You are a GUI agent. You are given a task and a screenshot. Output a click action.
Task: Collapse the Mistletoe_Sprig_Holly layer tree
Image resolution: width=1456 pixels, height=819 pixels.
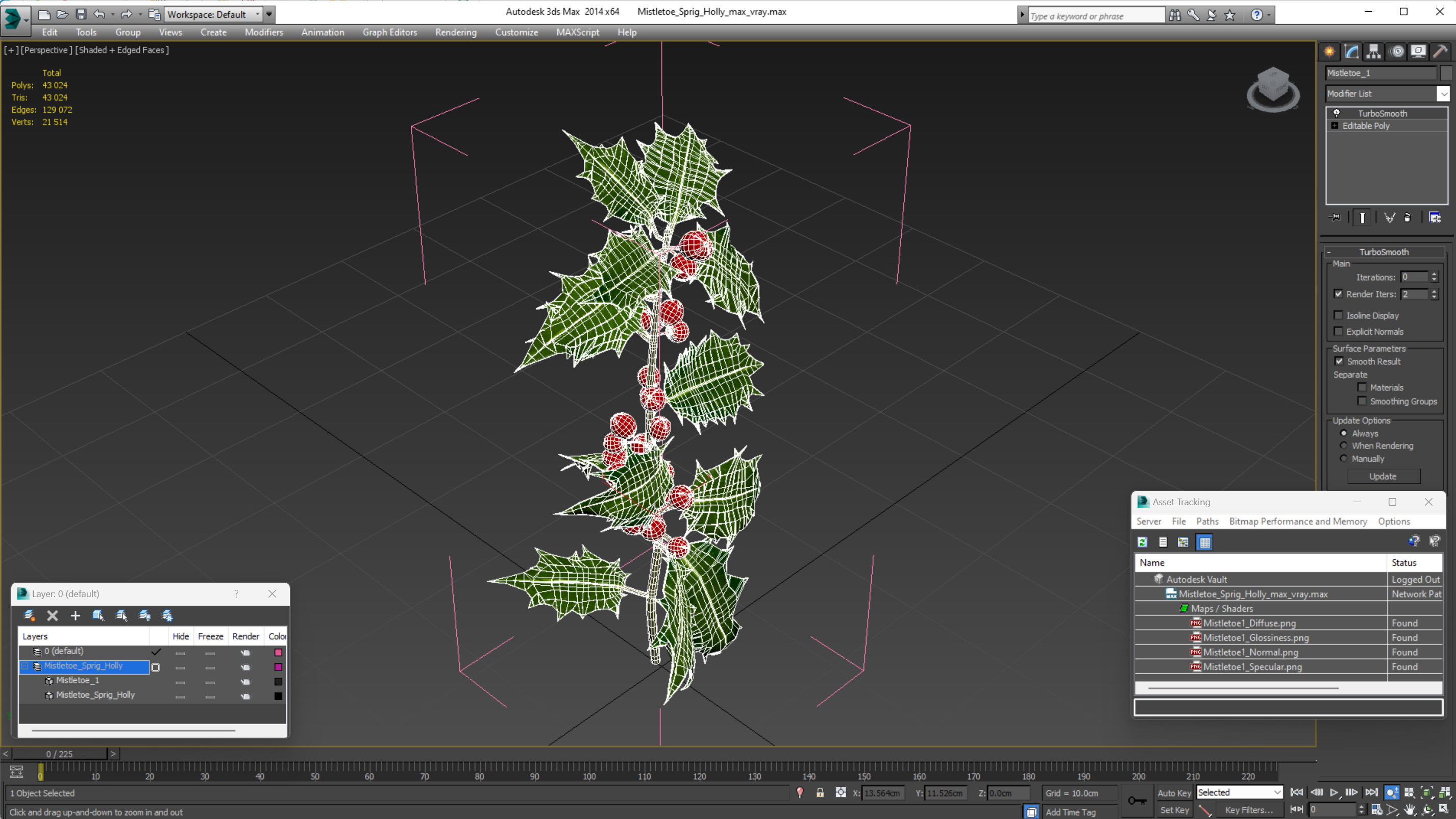(25, 666)
